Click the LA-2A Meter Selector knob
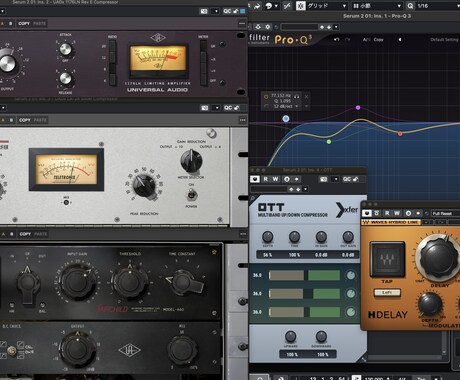The height and width of the screenshot is (380, 460). tap(191, 161)
